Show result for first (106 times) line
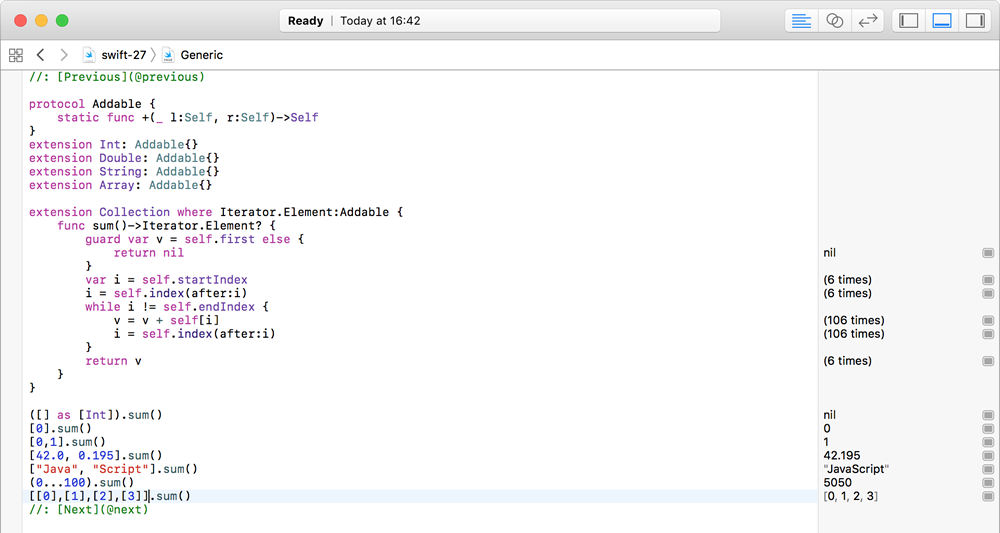Image resolution: width=1000 pixels, height=533 pixels. click(988, 321)
